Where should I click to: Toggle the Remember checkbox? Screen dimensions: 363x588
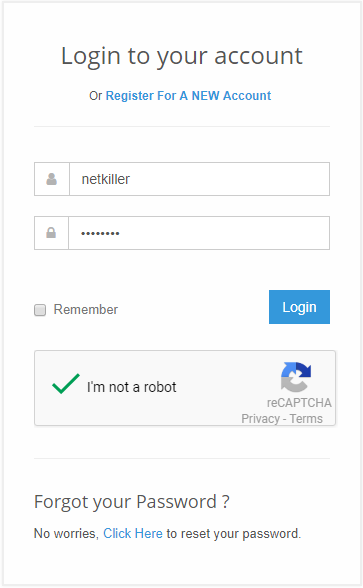40,310
